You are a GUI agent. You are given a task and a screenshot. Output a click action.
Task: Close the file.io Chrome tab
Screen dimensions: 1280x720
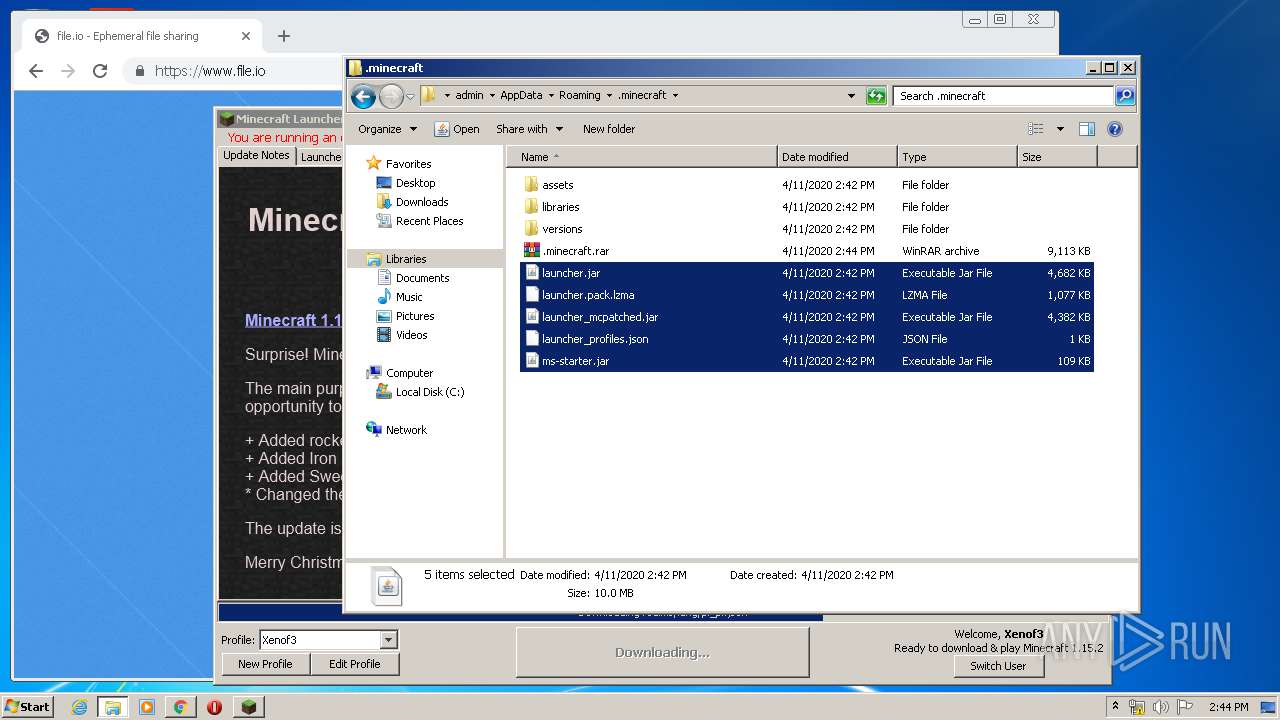click(246, 36)
